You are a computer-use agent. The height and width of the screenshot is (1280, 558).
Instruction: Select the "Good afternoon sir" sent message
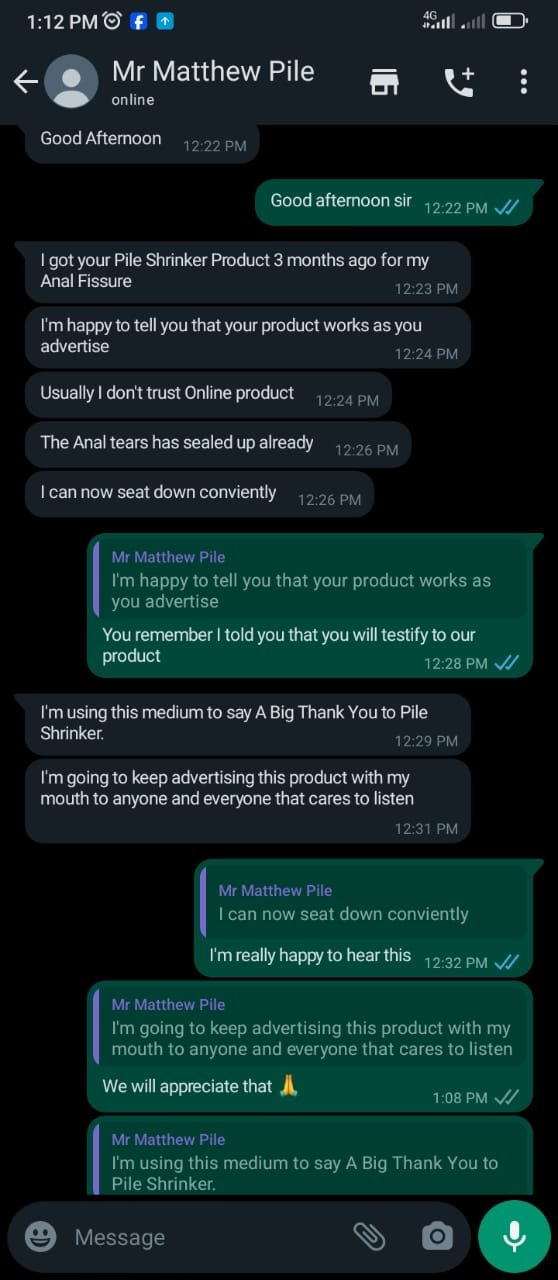click(x=398, y=203)
